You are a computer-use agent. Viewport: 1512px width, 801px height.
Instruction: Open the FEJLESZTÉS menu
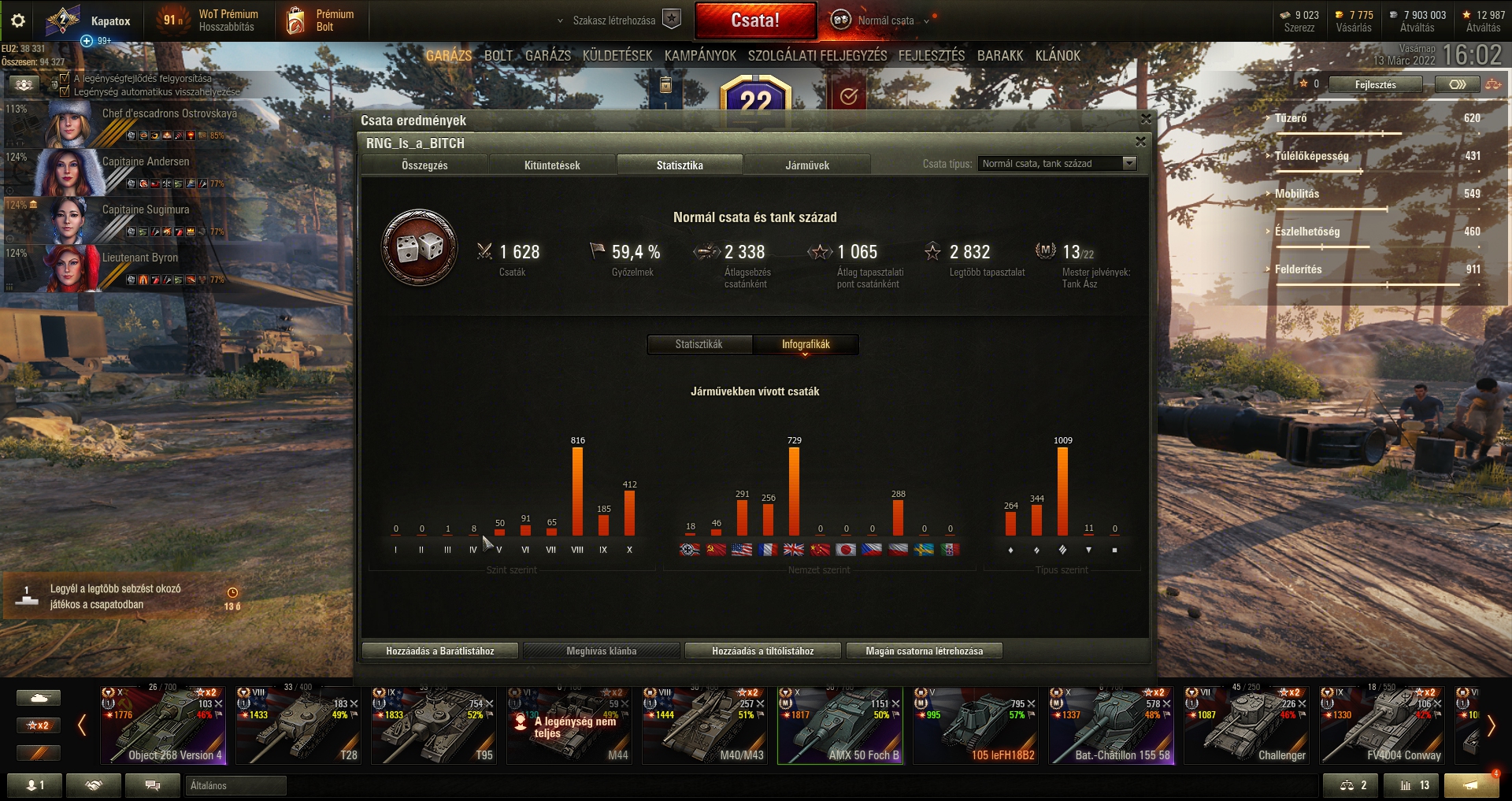pyautogui.click(x=932, y=56)
